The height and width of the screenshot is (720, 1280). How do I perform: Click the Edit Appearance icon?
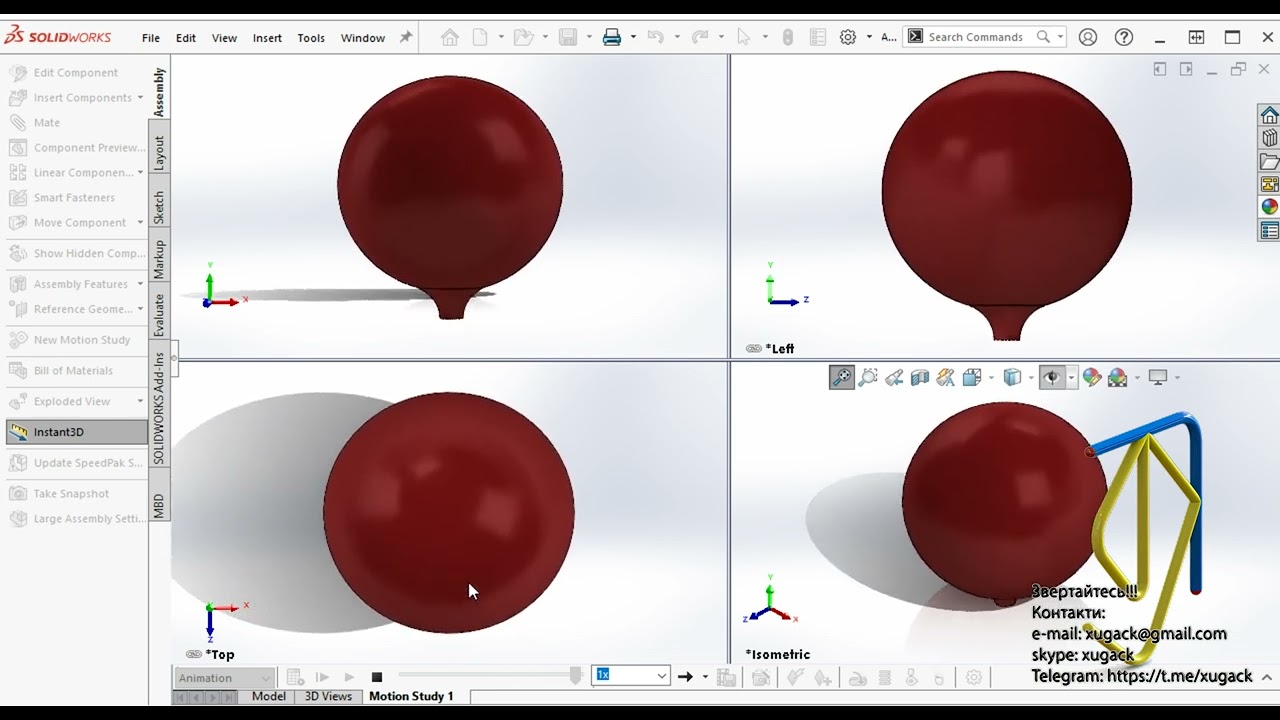pyautogui.click(x=1092, y=377)
